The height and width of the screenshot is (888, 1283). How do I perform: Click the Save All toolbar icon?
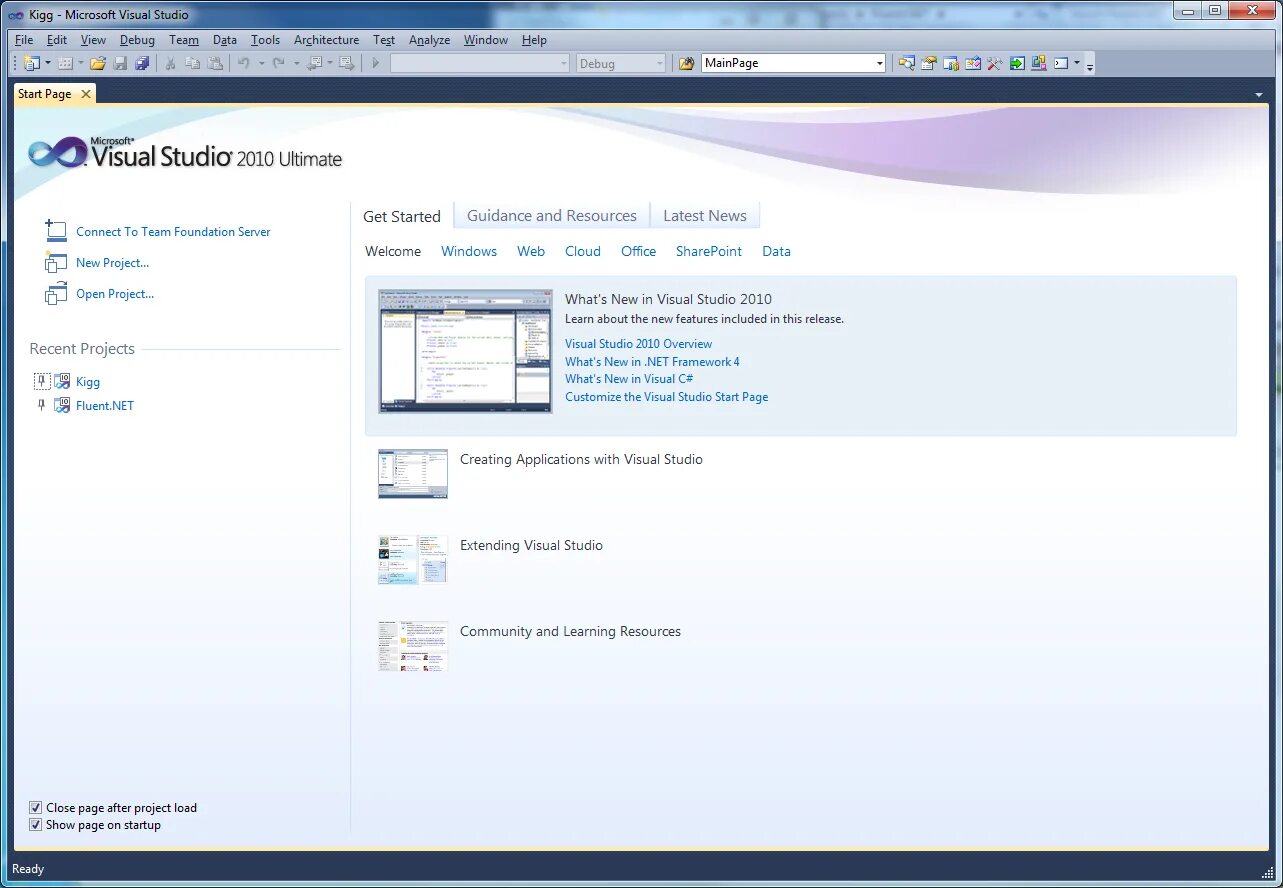142,63
